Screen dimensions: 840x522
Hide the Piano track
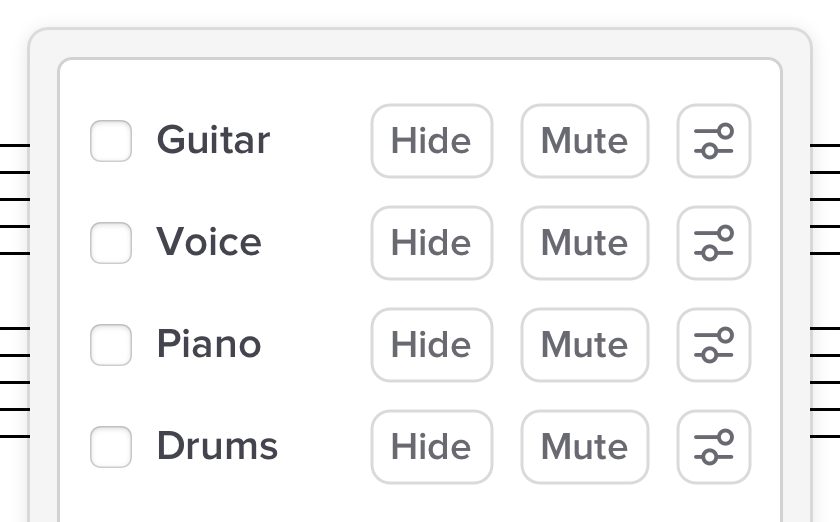pyautogui.click(x=432, y=345)
